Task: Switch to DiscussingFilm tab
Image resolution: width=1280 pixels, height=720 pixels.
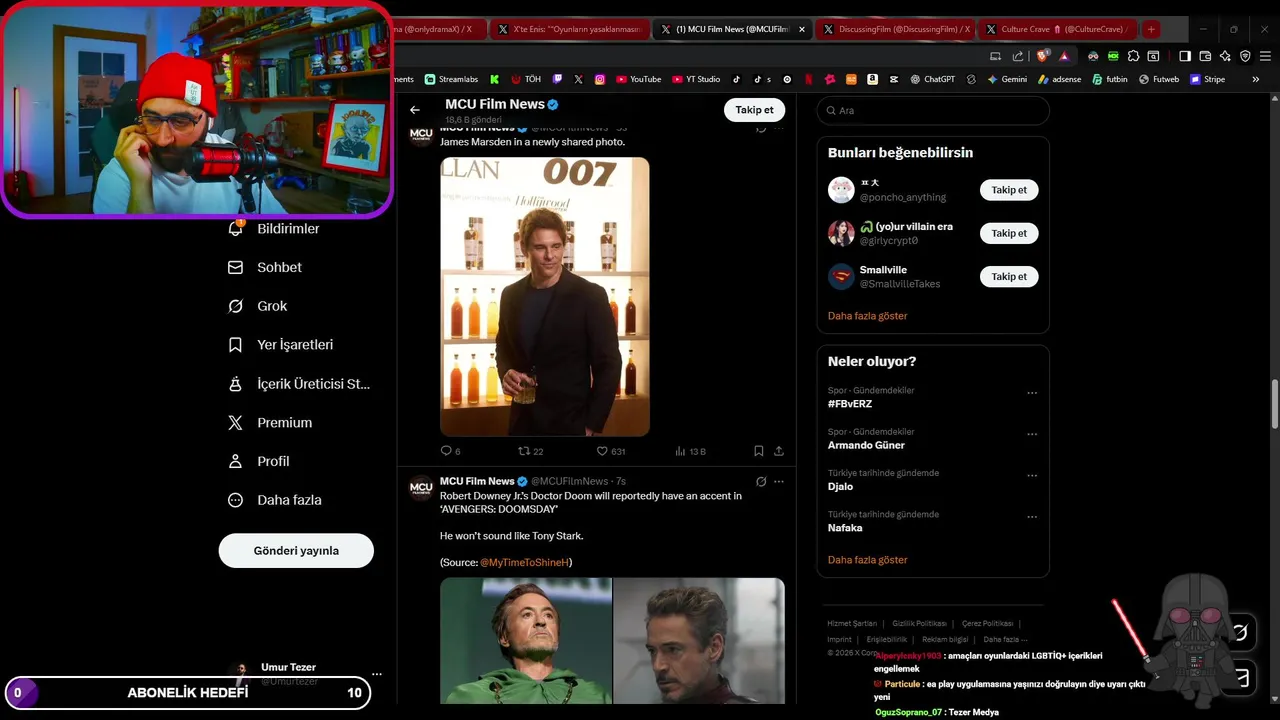Action: [894, 29]
